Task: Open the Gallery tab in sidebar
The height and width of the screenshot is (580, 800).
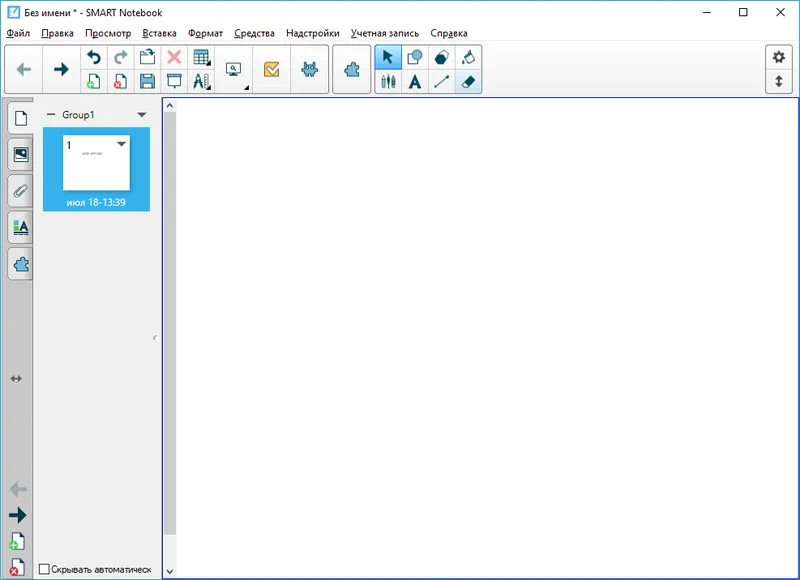Action: click(20, 154)
